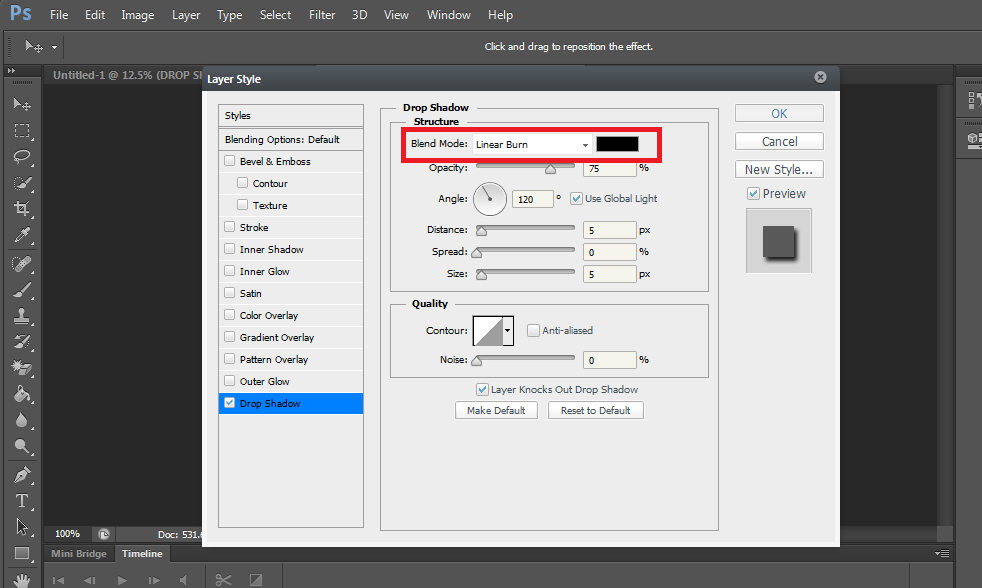Screen dimensions: 982x588
Task: Enable the Bevel & Emboss checkbox
Action: [x=230, y=161]
